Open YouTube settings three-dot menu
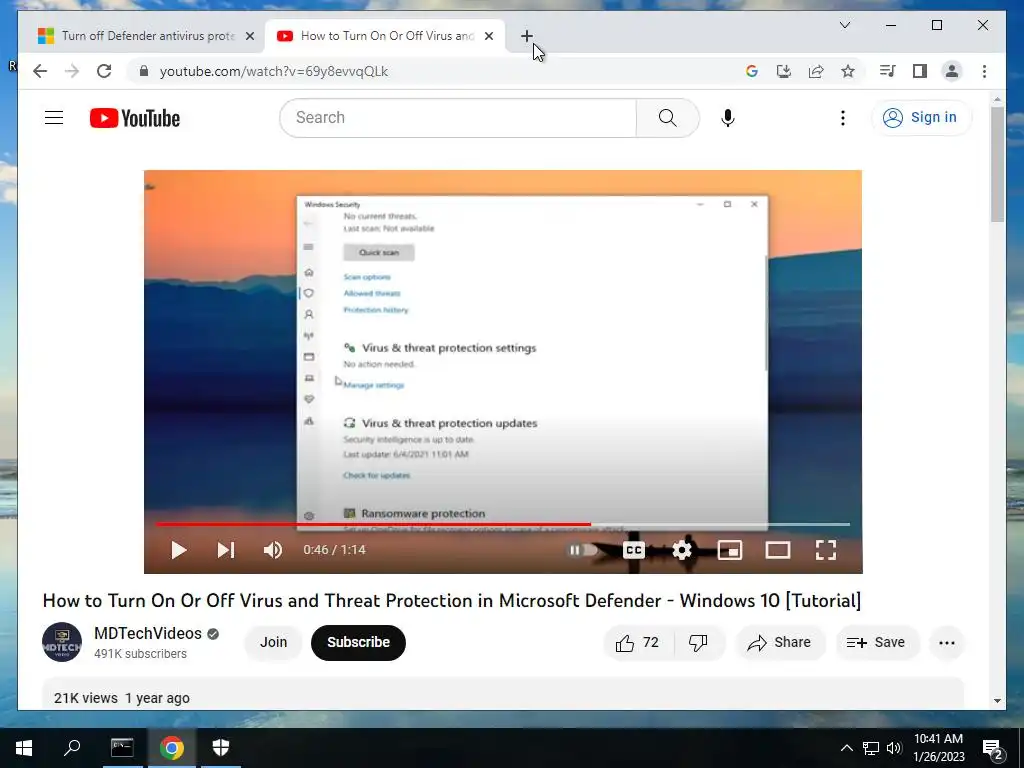The image size is (1024, 768). [x=843, y=118]
